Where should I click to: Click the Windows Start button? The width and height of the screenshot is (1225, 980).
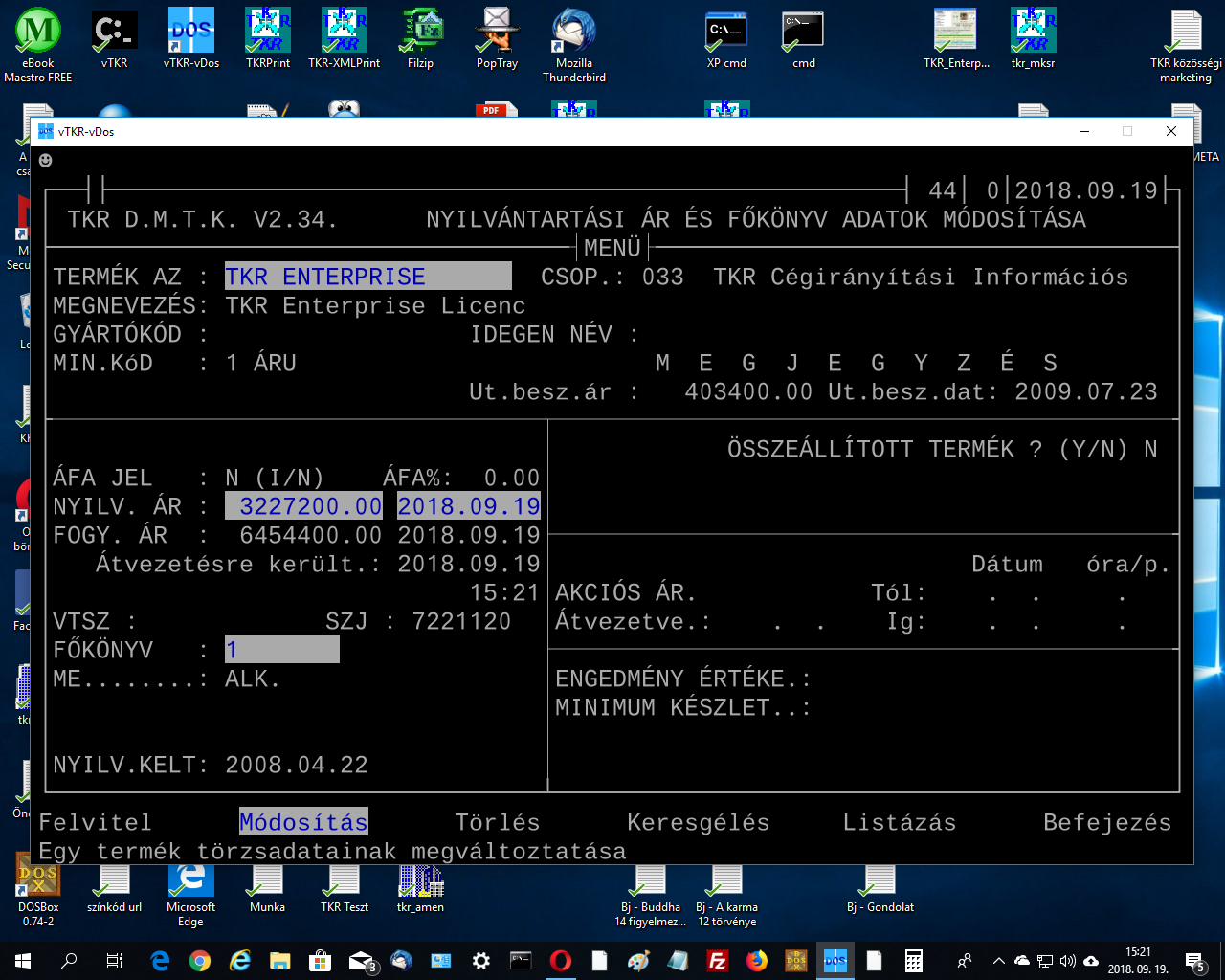point(23,961)
